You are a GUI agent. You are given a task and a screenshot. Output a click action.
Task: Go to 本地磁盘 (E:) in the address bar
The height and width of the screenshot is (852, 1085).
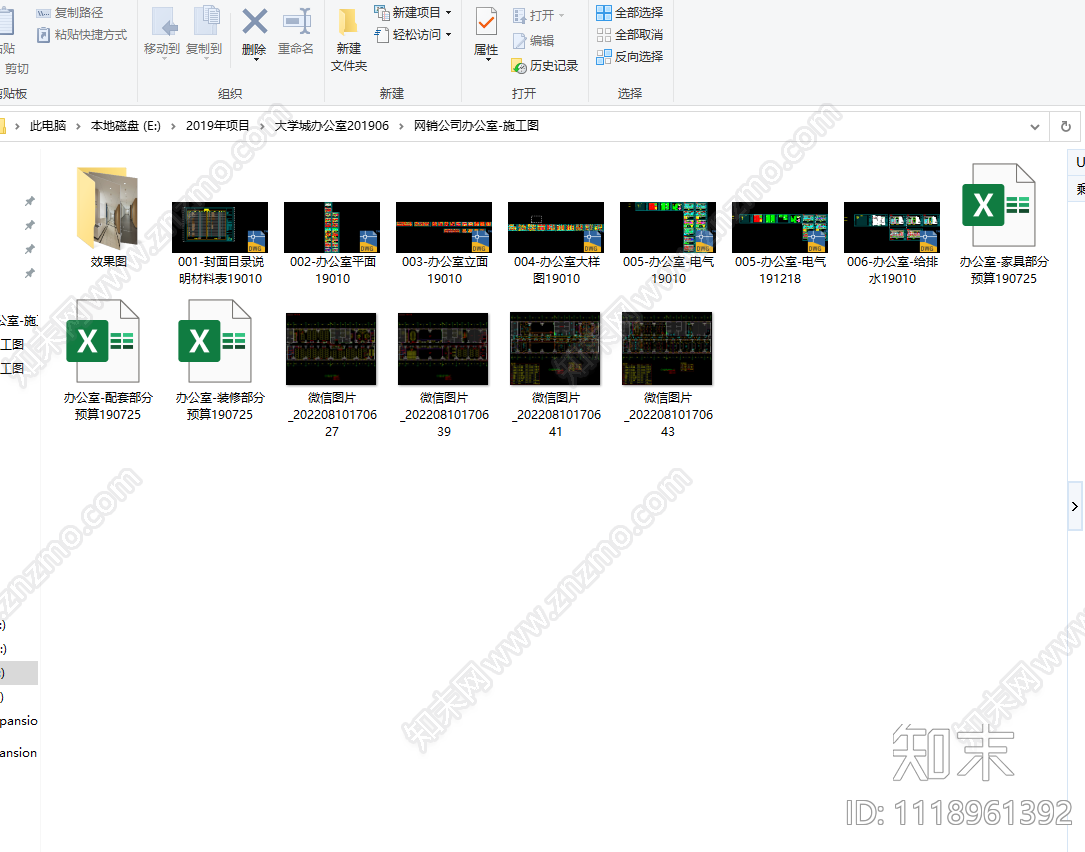126,126
